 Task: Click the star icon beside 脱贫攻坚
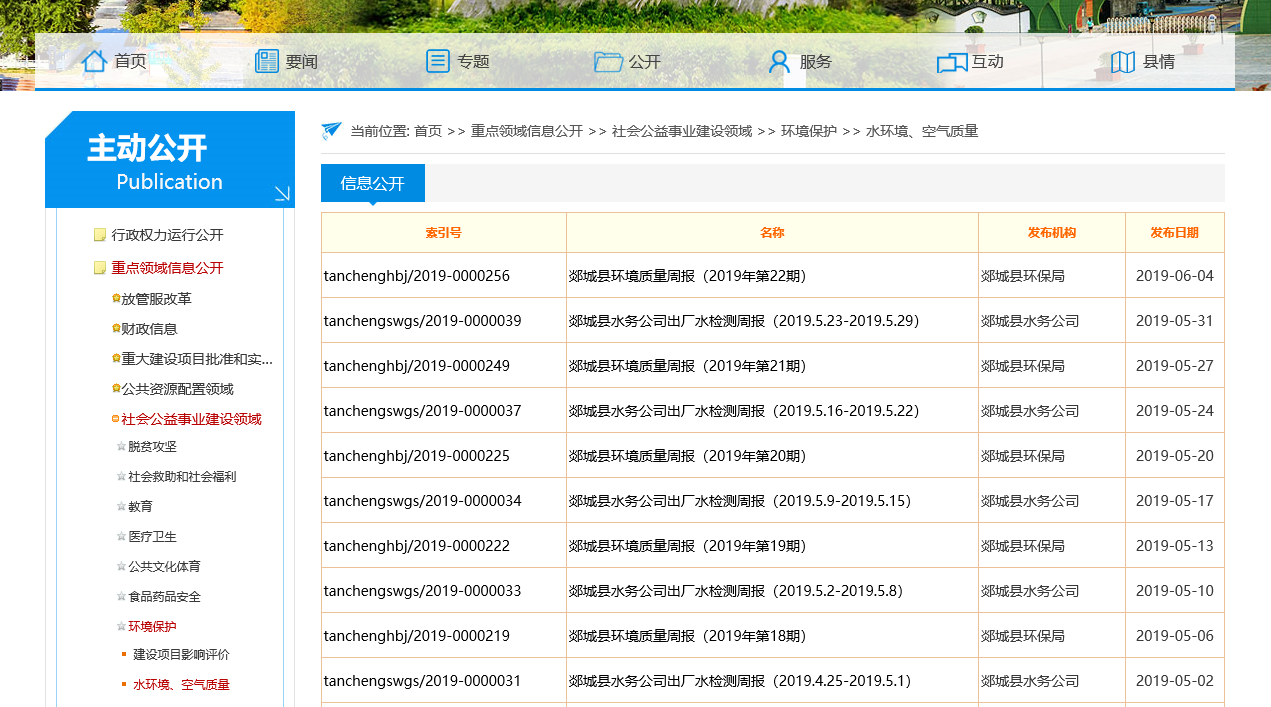(x=122, y=447)
